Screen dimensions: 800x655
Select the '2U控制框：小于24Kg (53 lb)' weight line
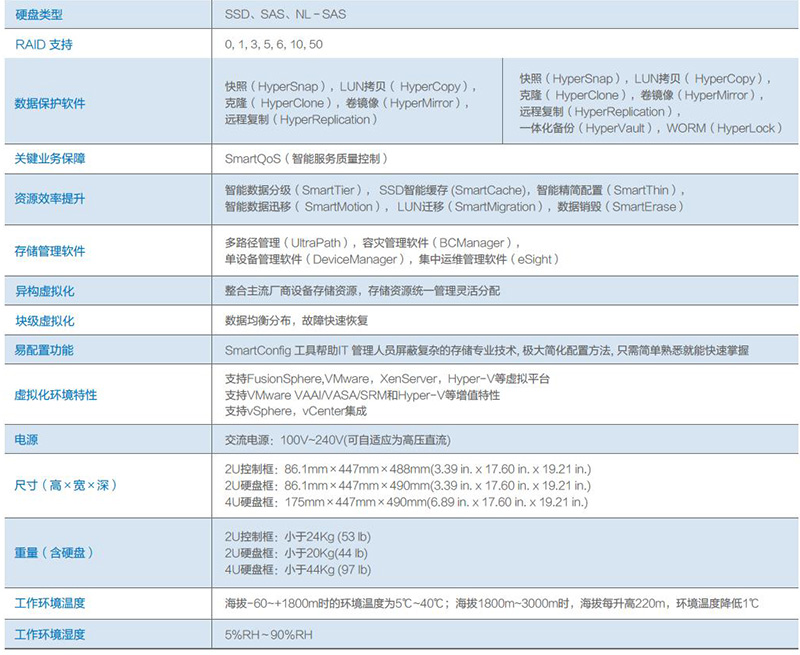coord(298,537)
